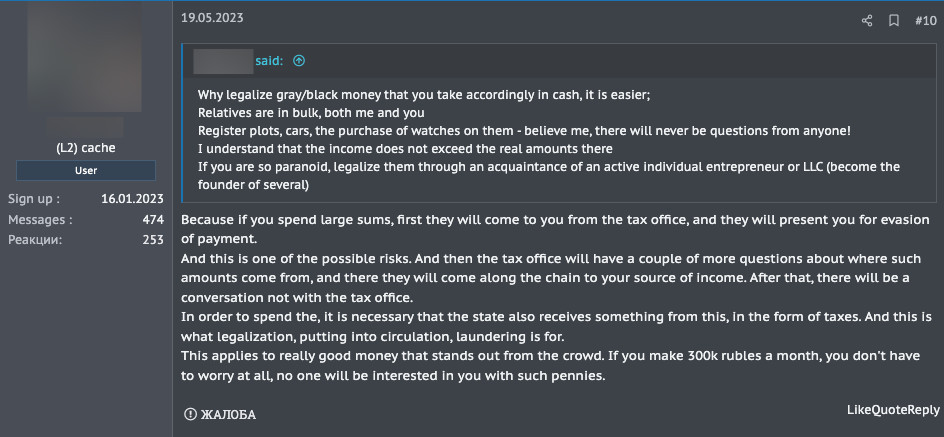Click the '(L2) cache' user title

point(85,148)
